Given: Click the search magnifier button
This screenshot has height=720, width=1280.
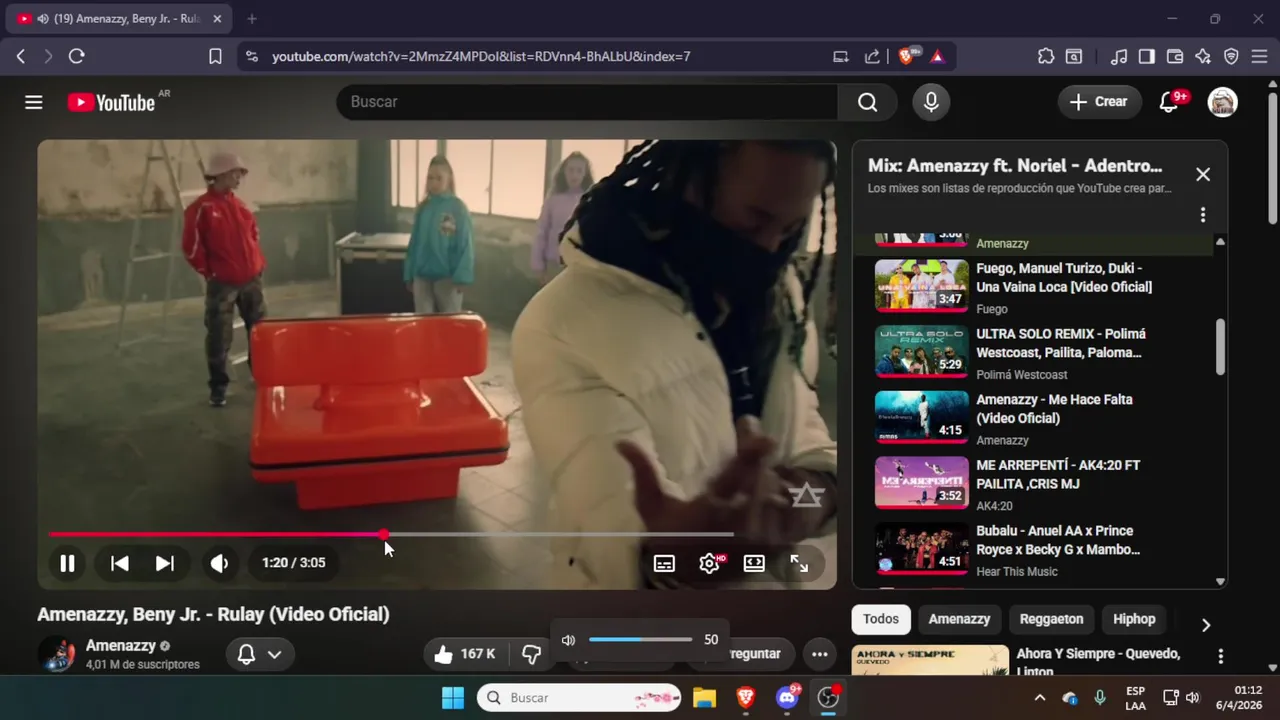Looking at the screenshot, I should tap(867, 102).
